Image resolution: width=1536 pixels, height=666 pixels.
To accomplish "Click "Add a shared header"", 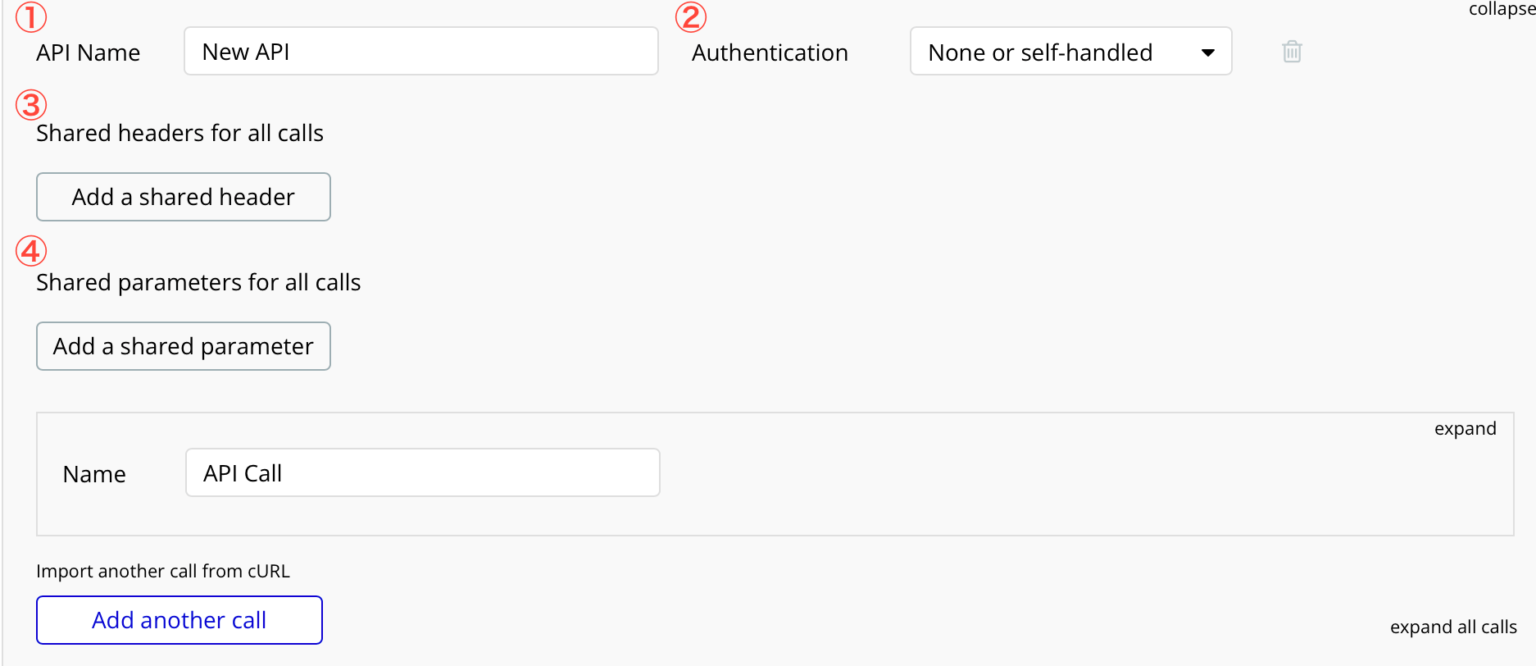I will tap(183, 197).
